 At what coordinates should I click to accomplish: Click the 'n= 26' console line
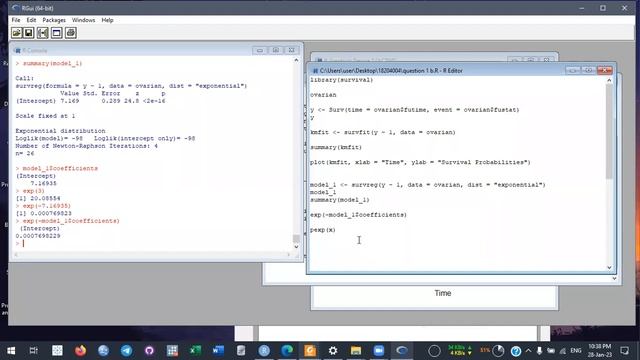coord(25,153)
